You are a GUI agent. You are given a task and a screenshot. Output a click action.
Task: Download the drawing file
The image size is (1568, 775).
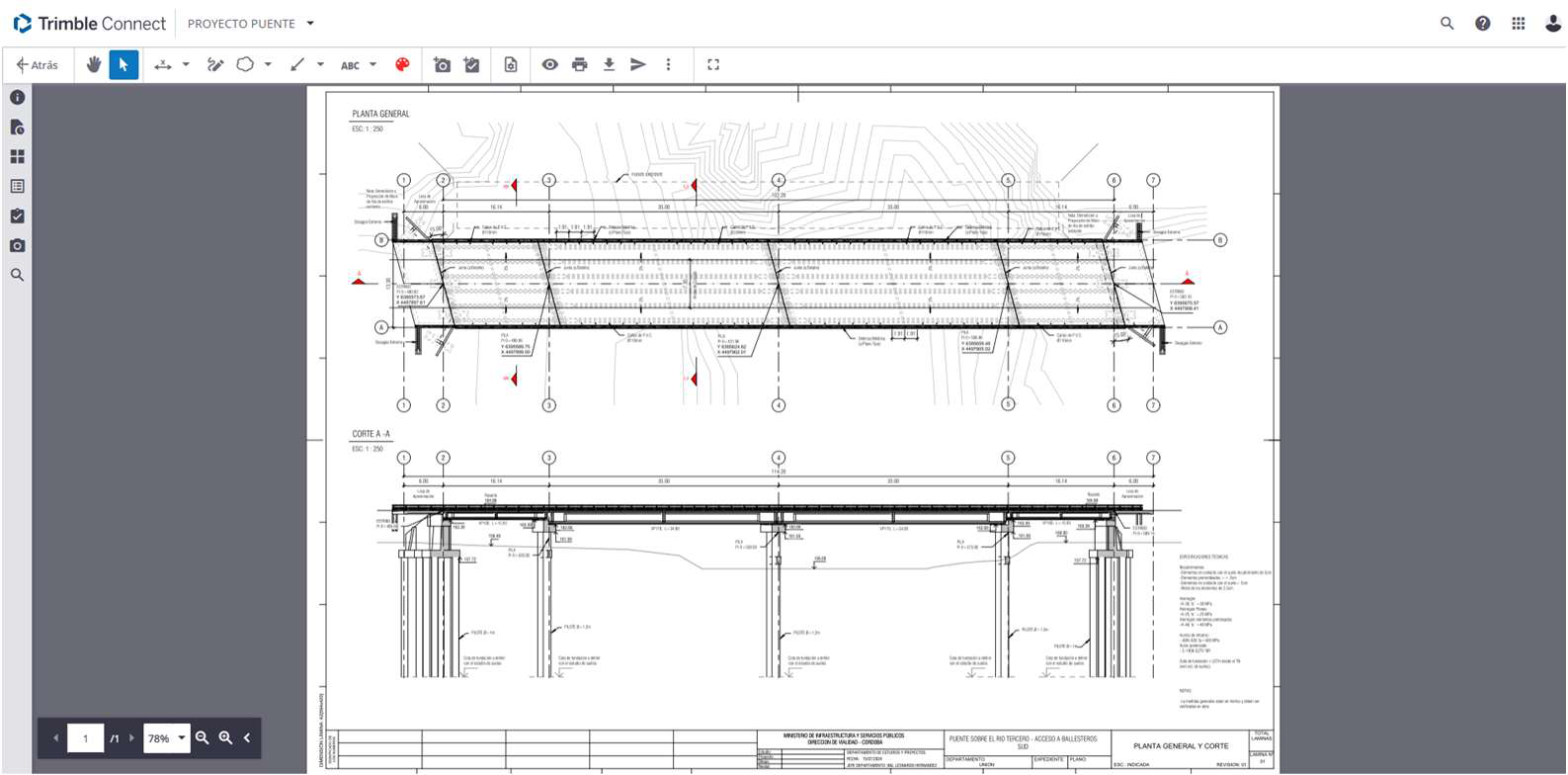[610, 65]
